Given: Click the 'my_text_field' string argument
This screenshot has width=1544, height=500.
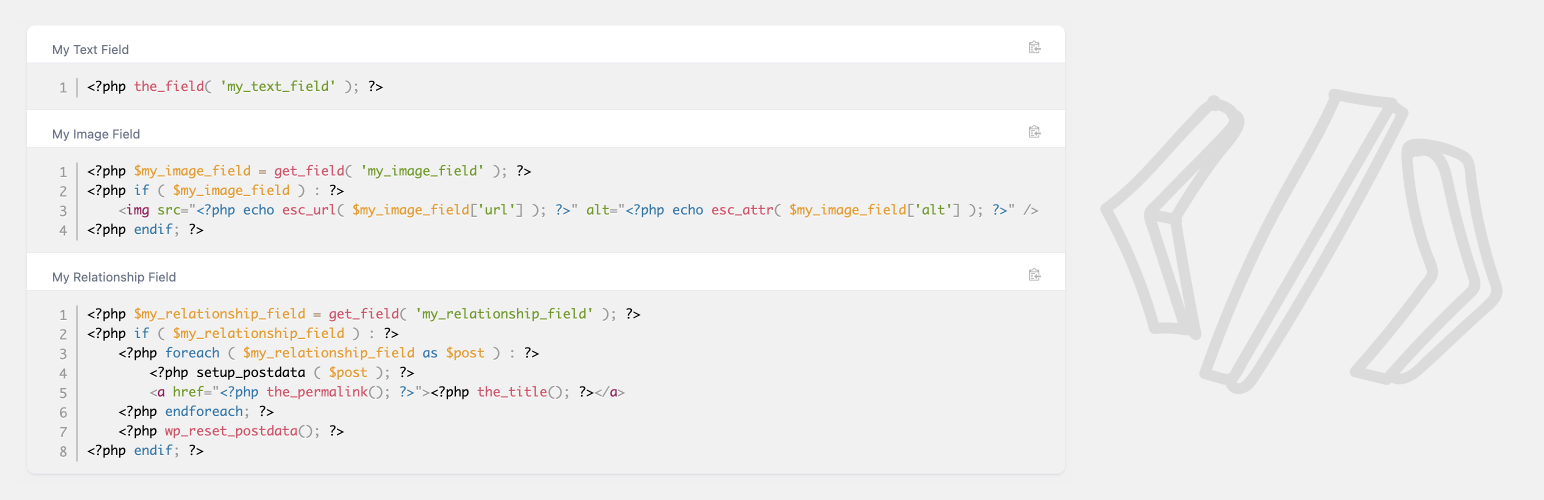Looking at the screenshot, I should 278,87.
